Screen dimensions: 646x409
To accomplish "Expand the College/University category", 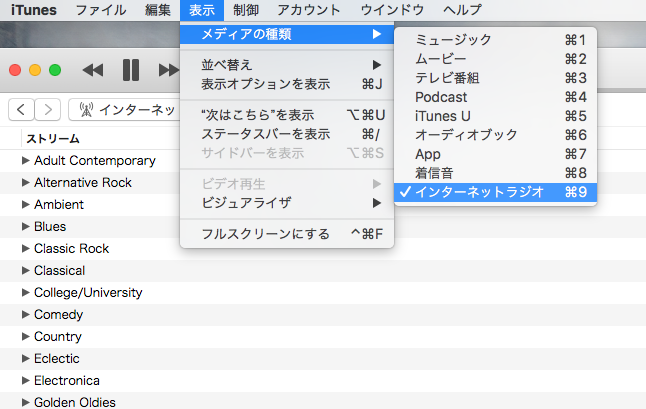I will (x=26, y=292).
